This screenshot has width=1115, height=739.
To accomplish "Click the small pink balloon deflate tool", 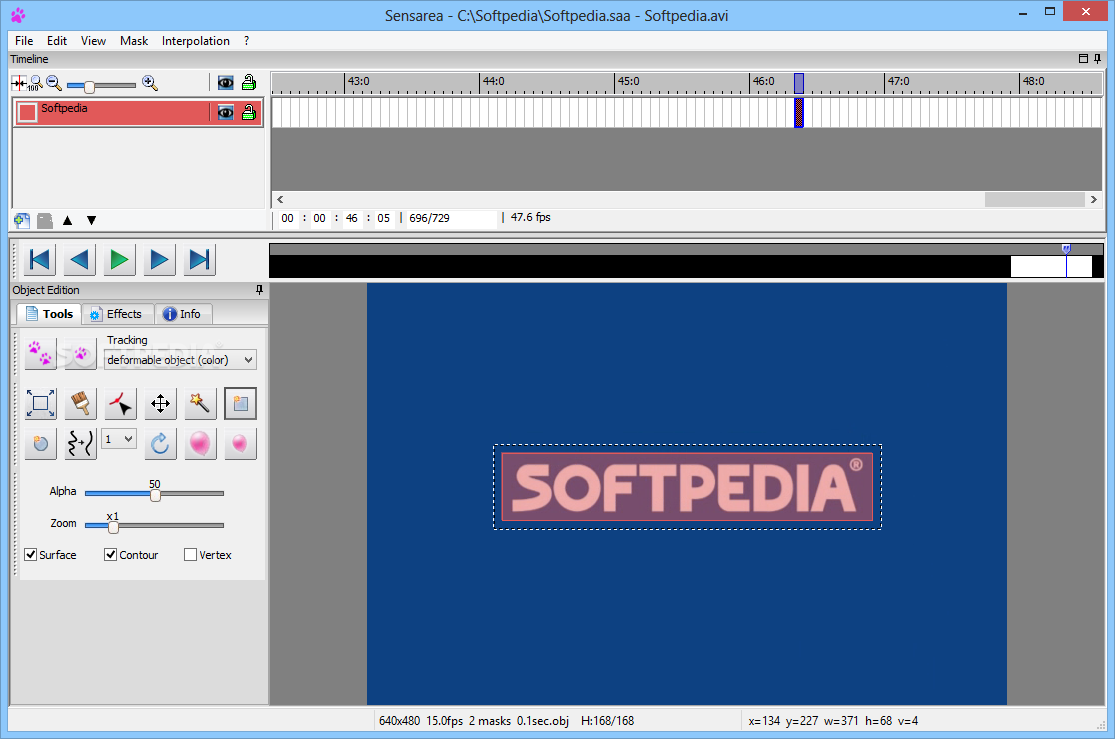I will (x=240, y=444).
